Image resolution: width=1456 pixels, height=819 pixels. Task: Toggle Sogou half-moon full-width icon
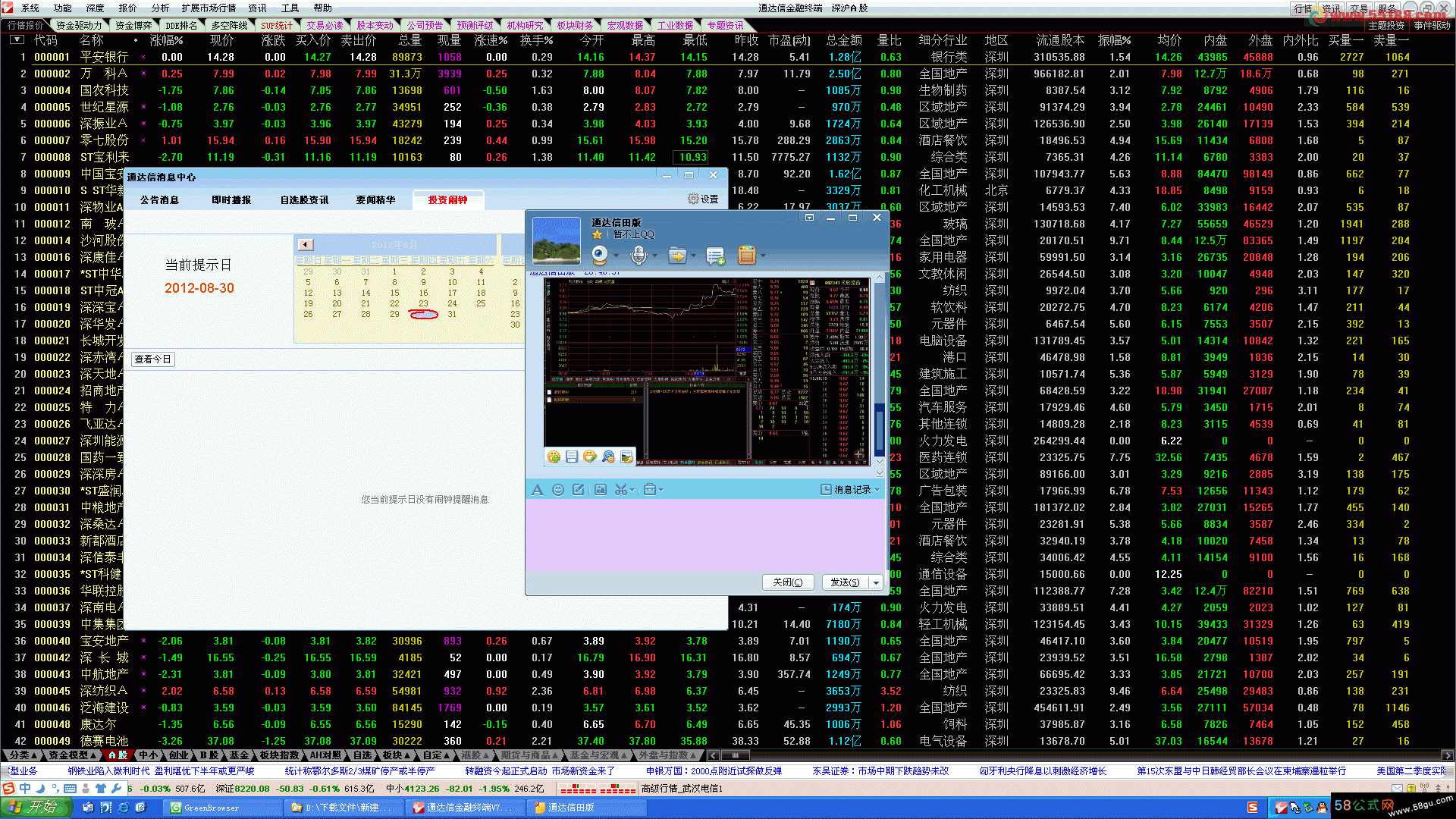pyautogui.click(x=41, y=788)
